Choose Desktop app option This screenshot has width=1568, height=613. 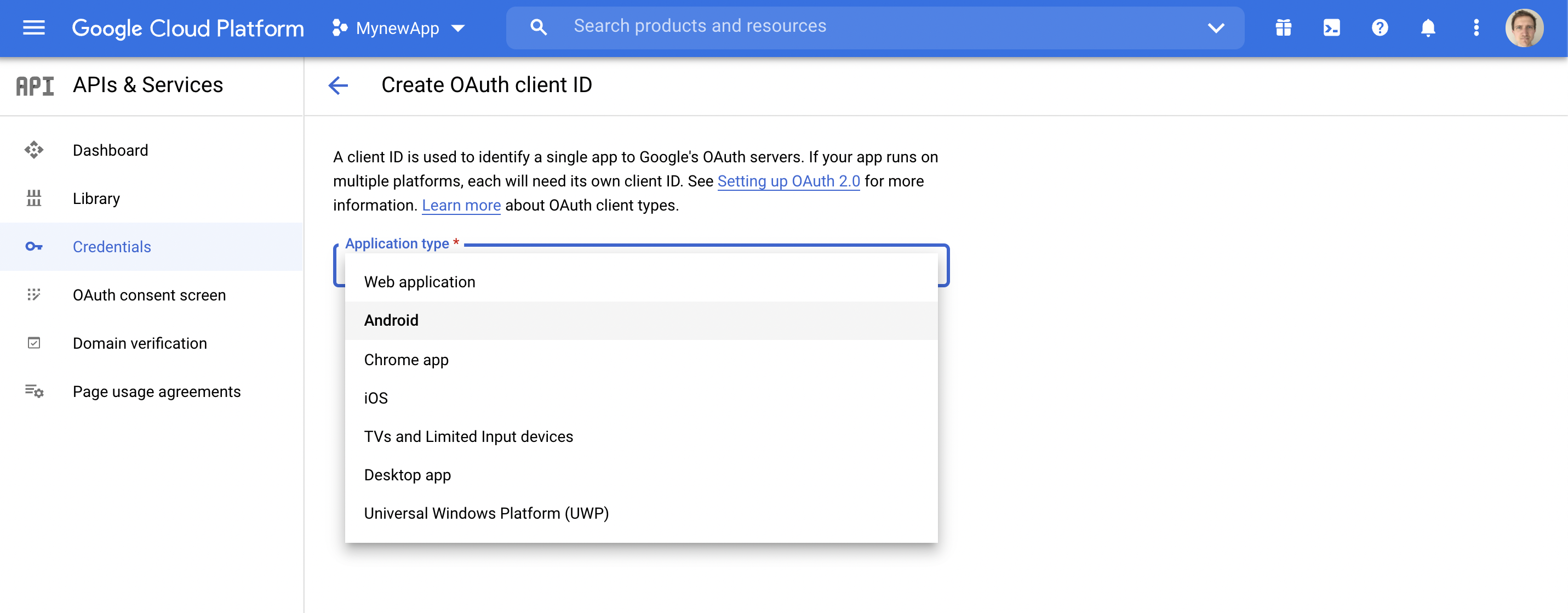[641, 475]
